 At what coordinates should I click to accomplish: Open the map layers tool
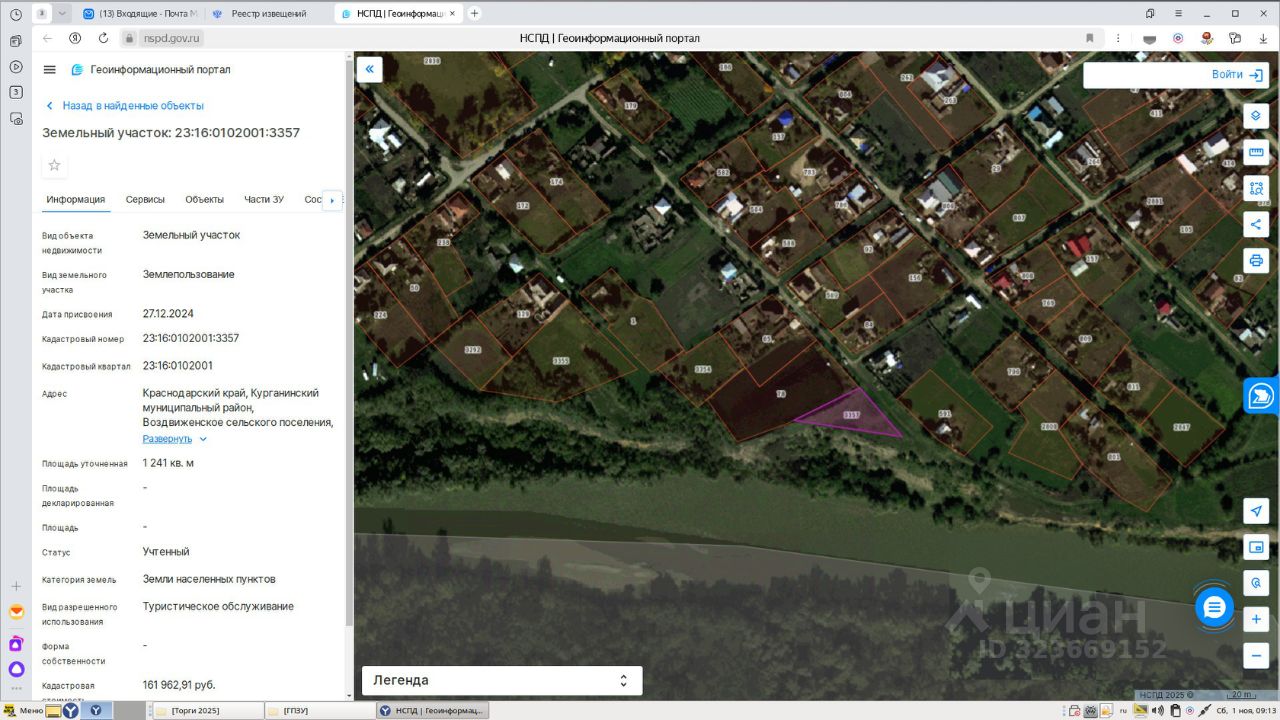1256,116
